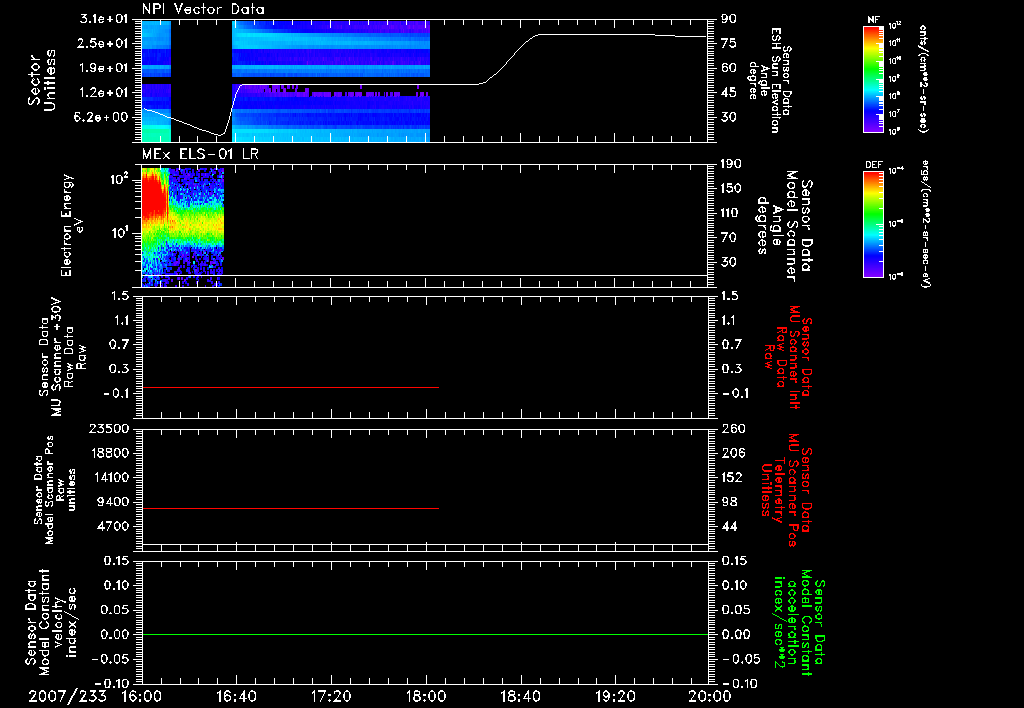Click the "110" scanner angle tick label

731,213
